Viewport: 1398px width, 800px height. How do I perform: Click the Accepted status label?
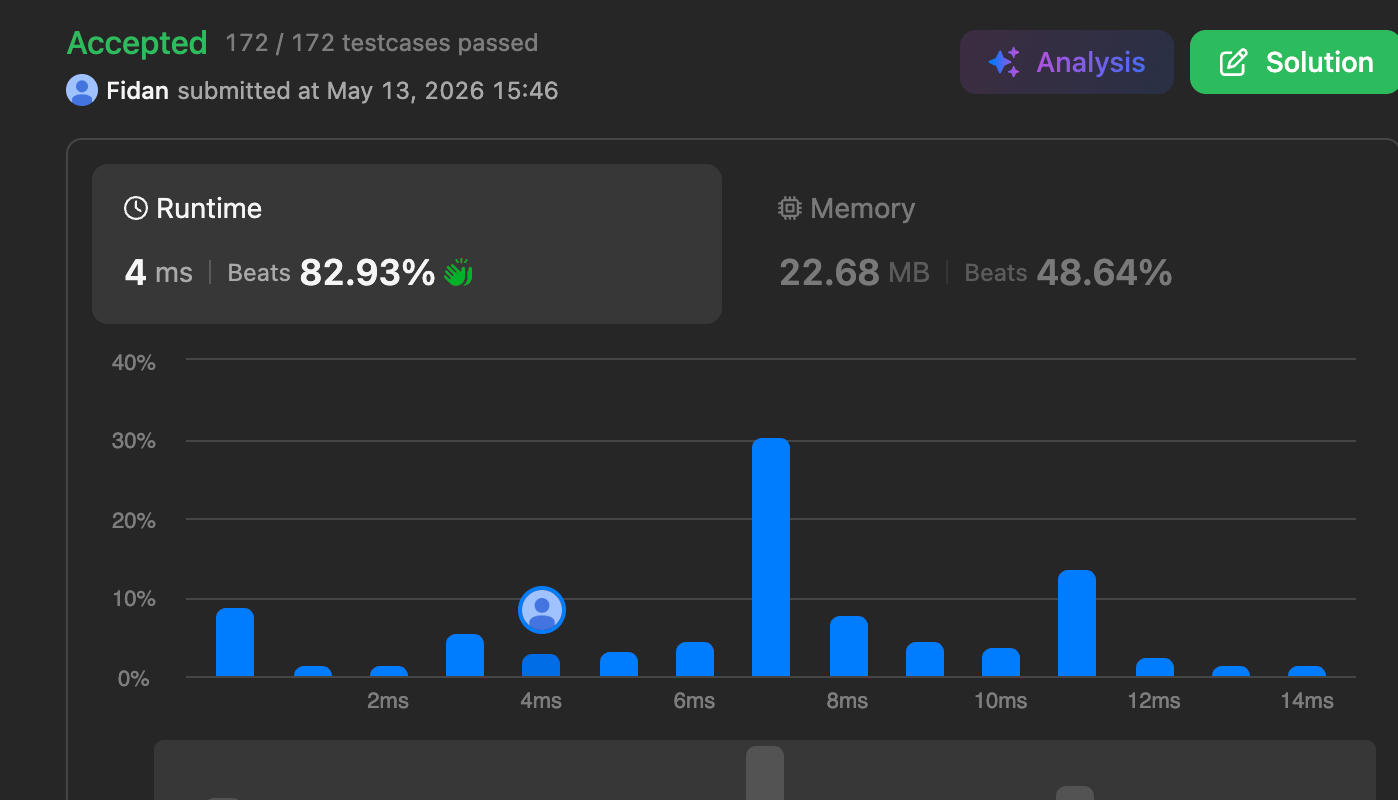click(137, 43)
